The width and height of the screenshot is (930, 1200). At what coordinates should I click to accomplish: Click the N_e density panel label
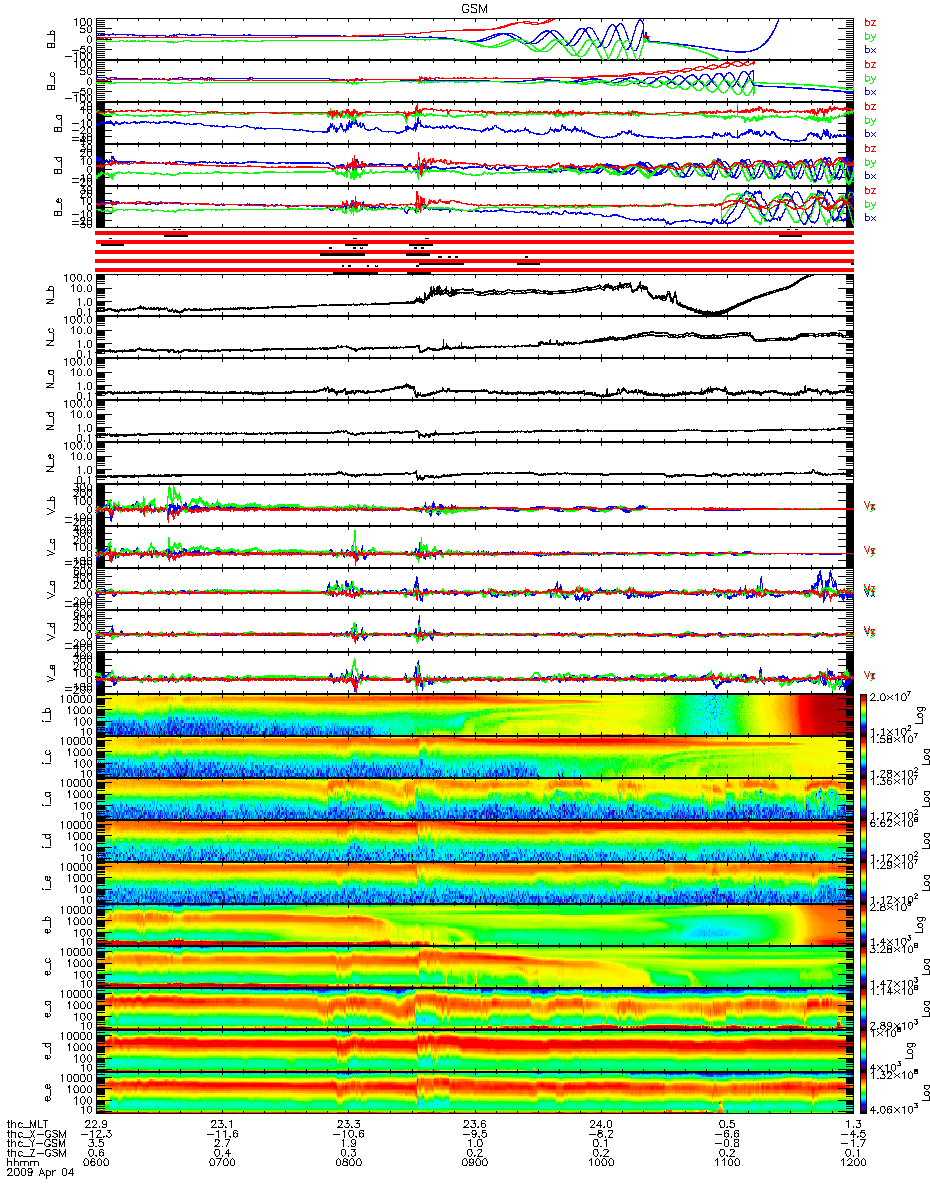tap(50, 463)
